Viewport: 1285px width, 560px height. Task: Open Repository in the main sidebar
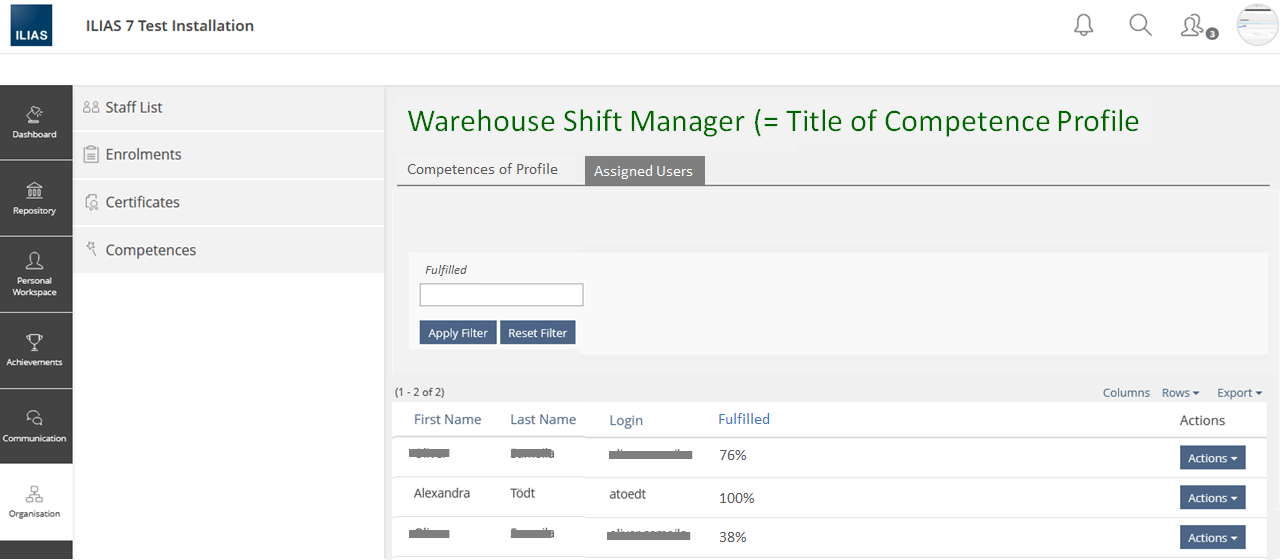tap(35, 198)
